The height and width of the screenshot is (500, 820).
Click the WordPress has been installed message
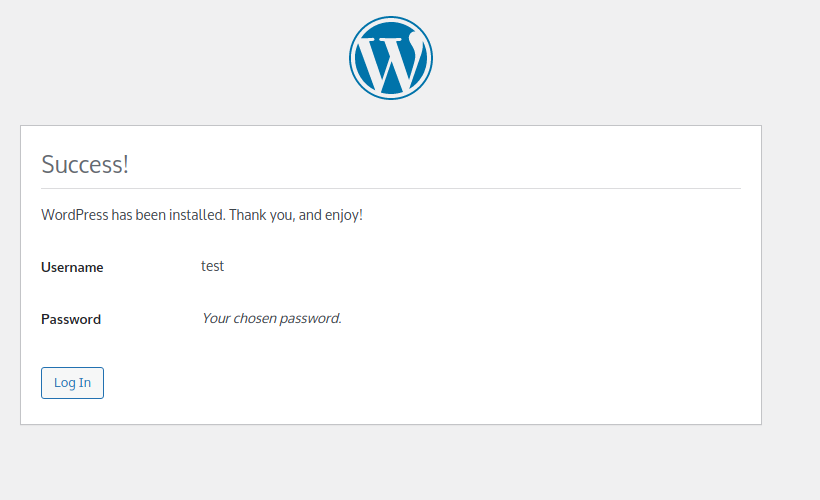(x=202, y=215)
